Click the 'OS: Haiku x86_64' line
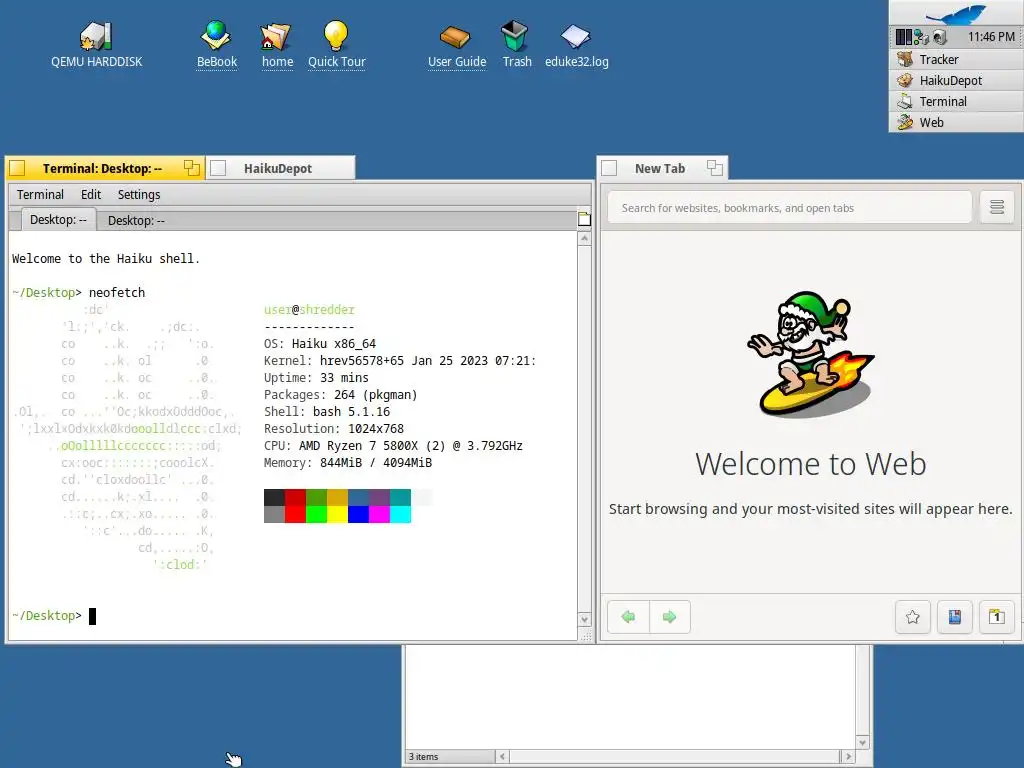 point(320,344)
